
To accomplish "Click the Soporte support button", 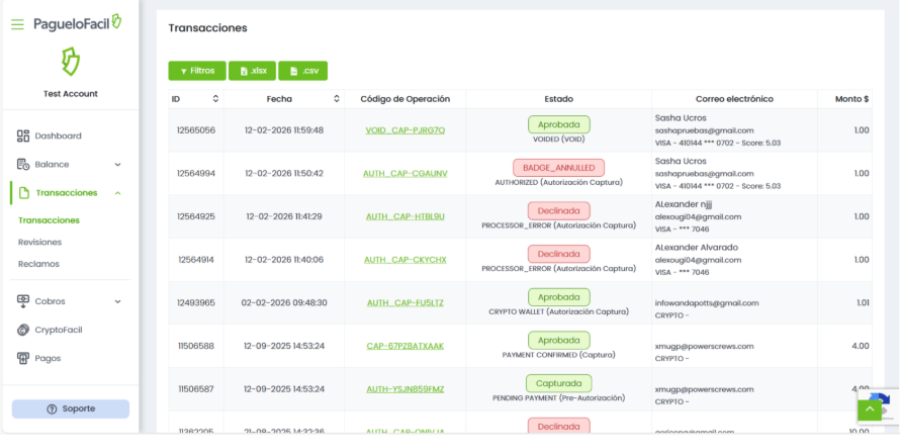I will click(70, 409).
